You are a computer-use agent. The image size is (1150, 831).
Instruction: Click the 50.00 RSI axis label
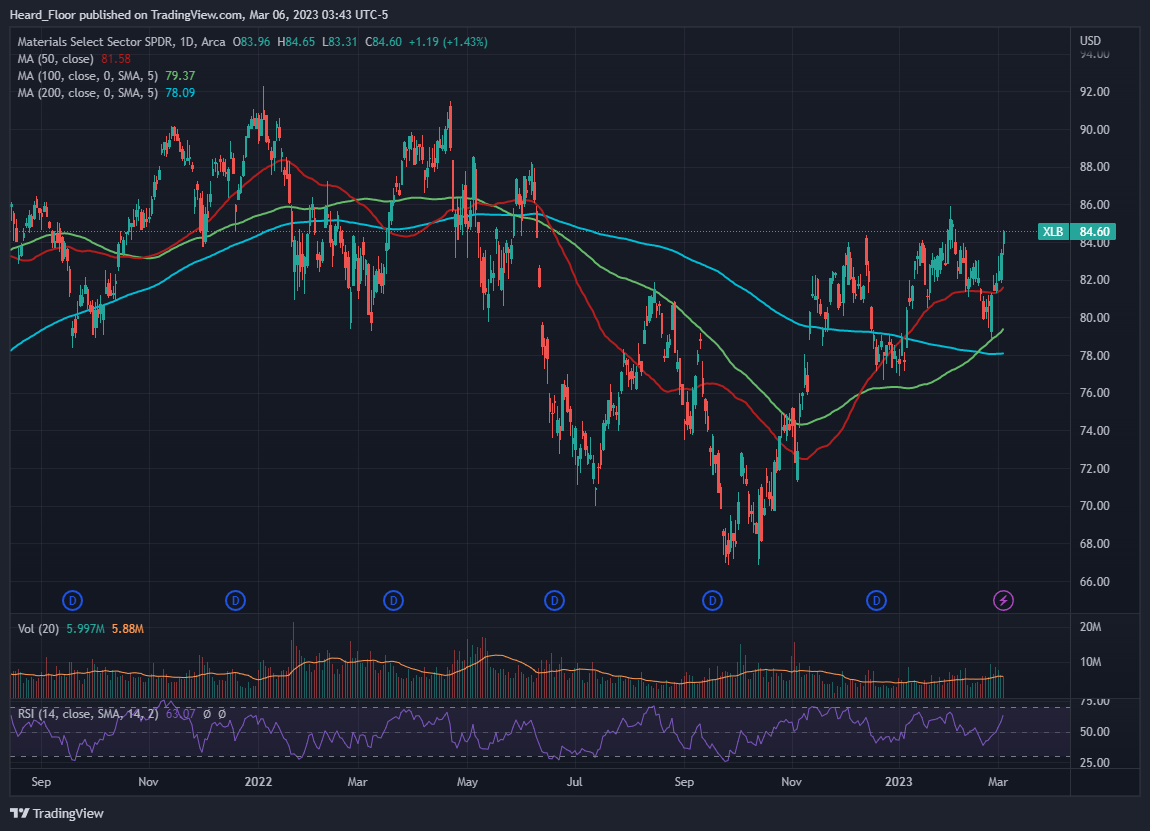1094,731
